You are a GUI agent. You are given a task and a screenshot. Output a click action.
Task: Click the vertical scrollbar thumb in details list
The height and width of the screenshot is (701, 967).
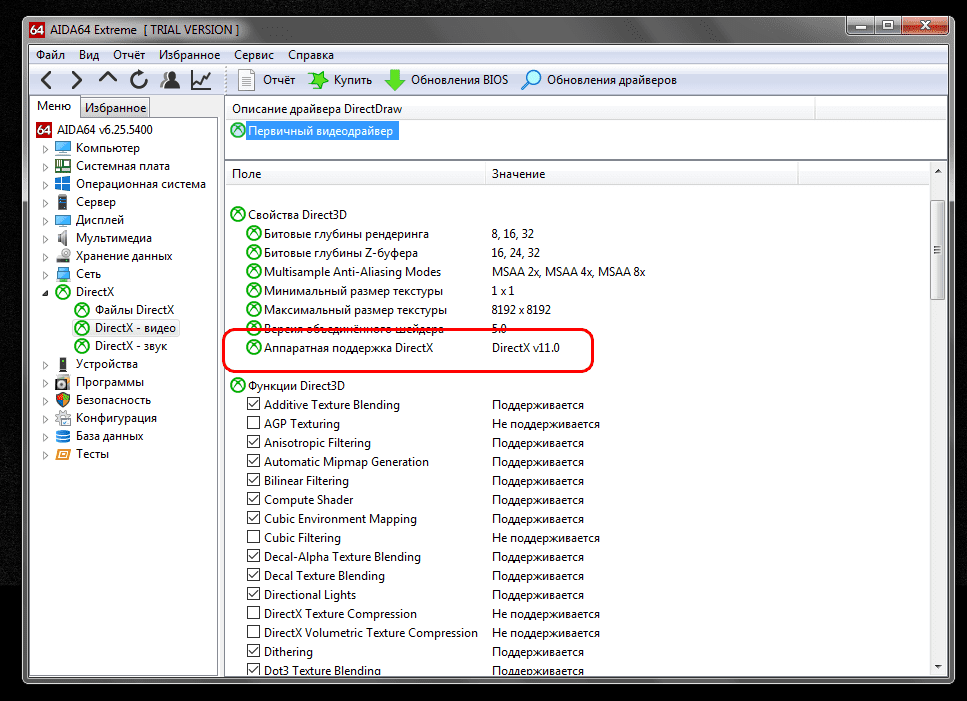937,250
